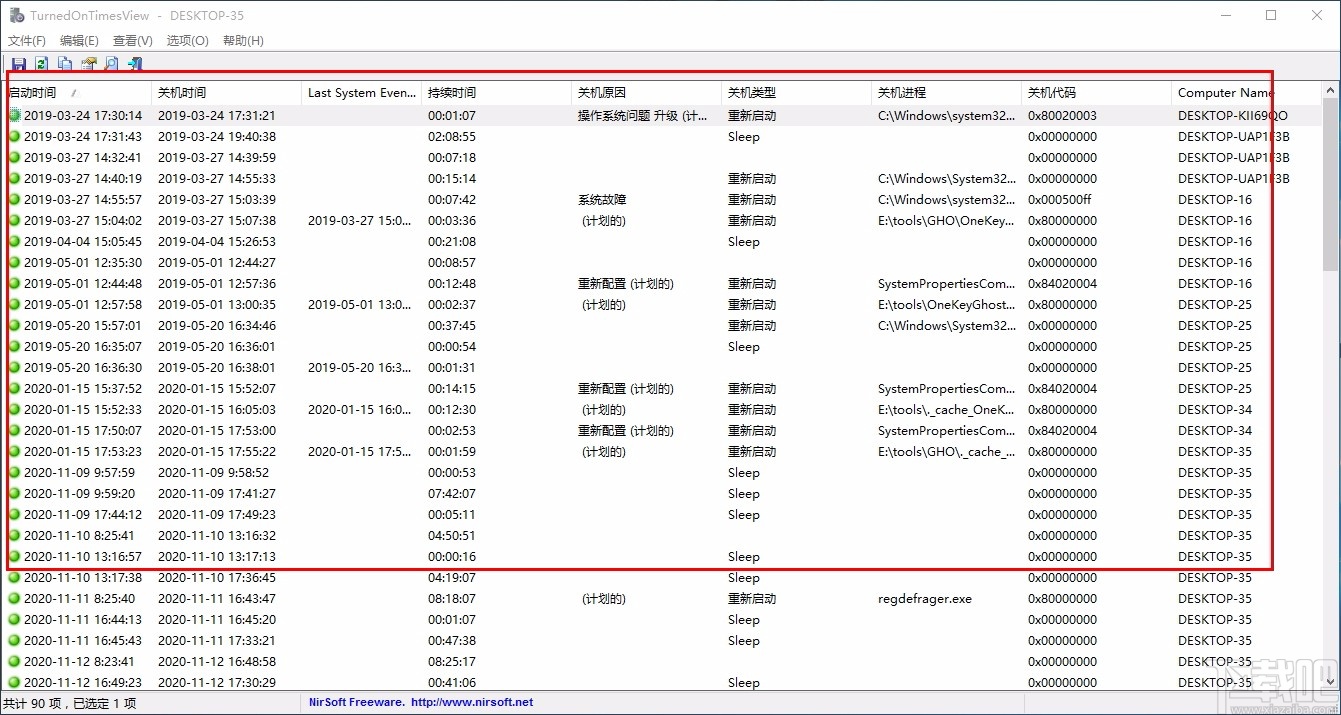Click shutdown reason 操作系统问题 升级
This screenshot has width=1341, height=715.
pos(643,116)
